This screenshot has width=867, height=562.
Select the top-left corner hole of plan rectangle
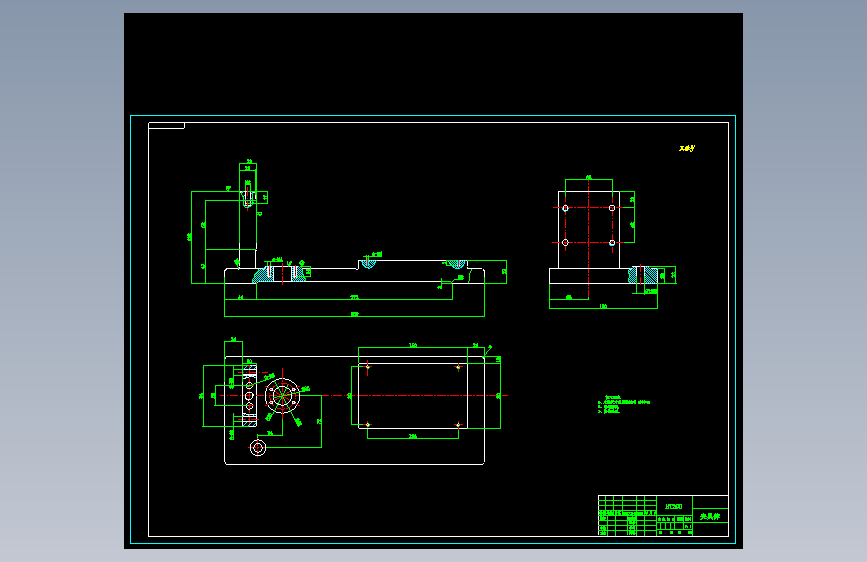(x=368, y=366)
